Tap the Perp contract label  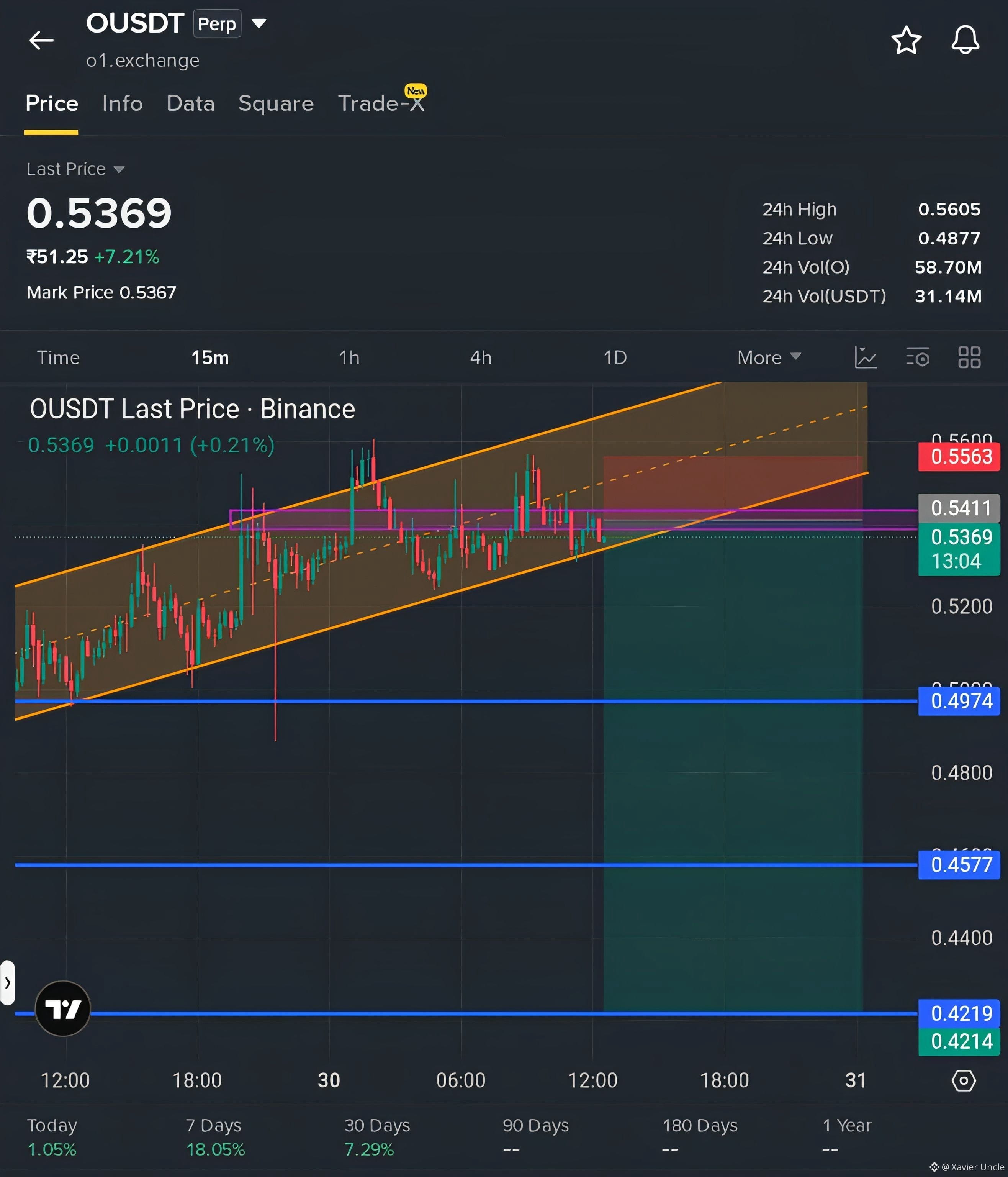point(217,23)
